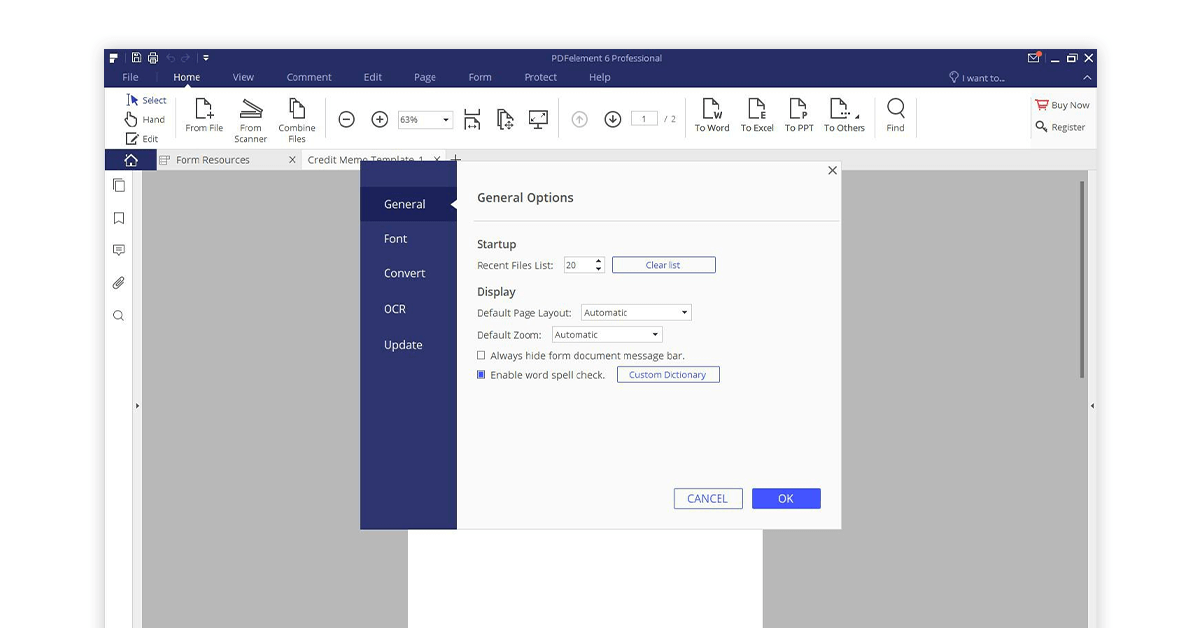Image resolution: width=1200 pixels, height=628 pixels.
Task: Open Comments side panel
Action: point(119,250)
